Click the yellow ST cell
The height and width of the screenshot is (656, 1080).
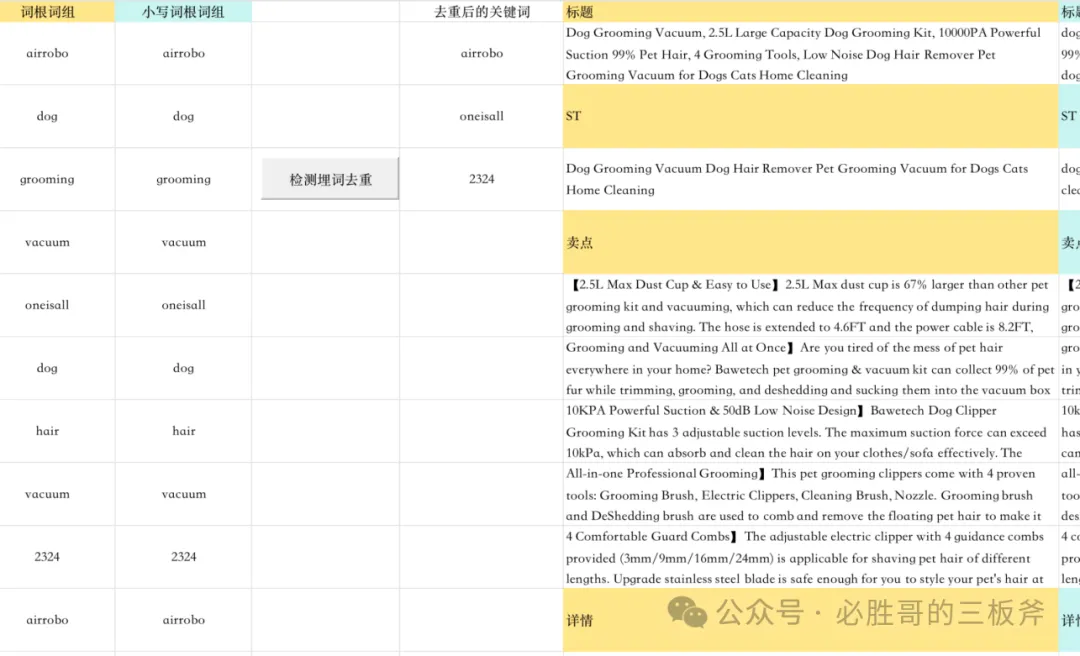[811, 116]
